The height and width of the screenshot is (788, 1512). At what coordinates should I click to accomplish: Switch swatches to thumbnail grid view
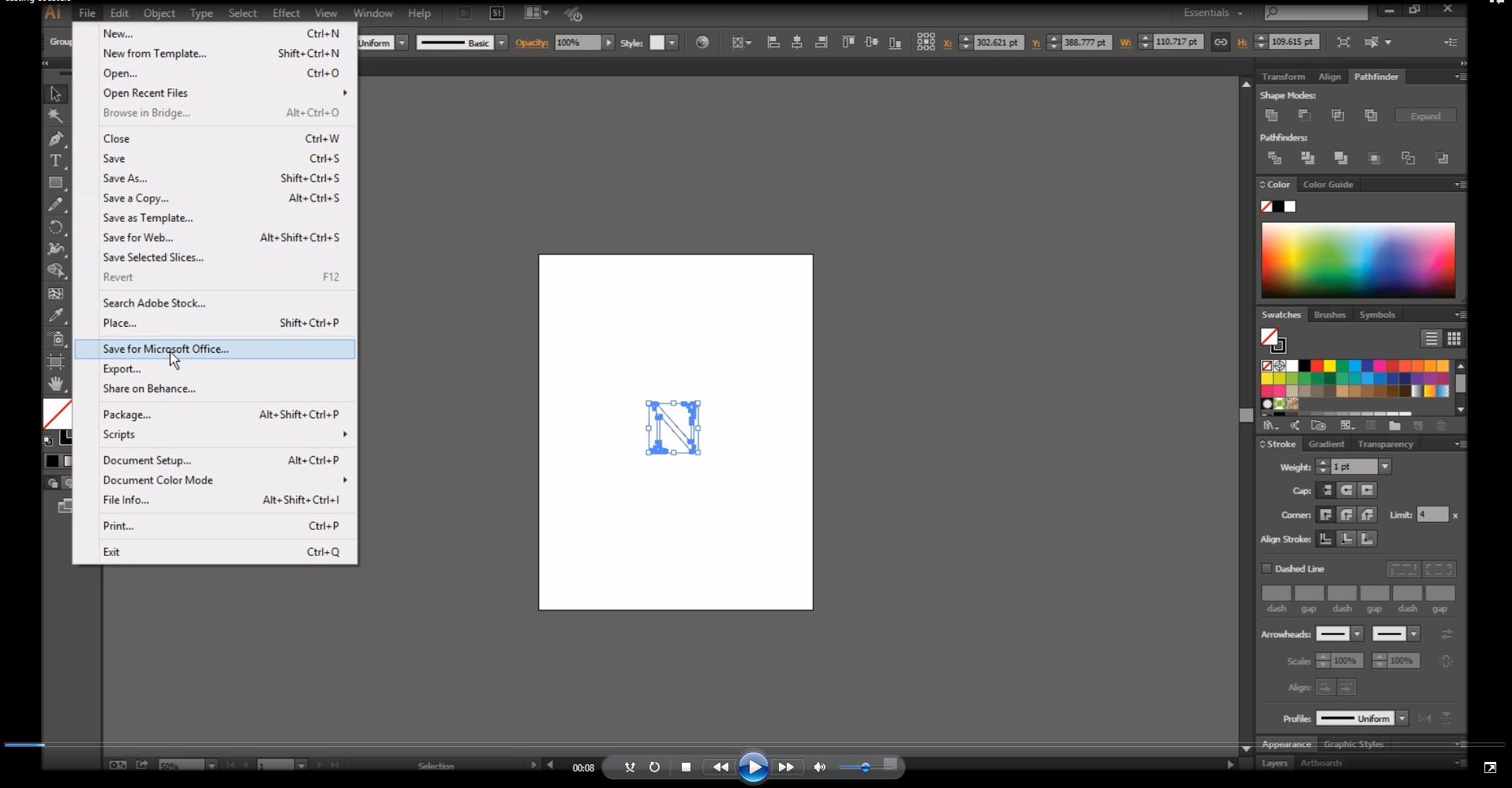1454,338
